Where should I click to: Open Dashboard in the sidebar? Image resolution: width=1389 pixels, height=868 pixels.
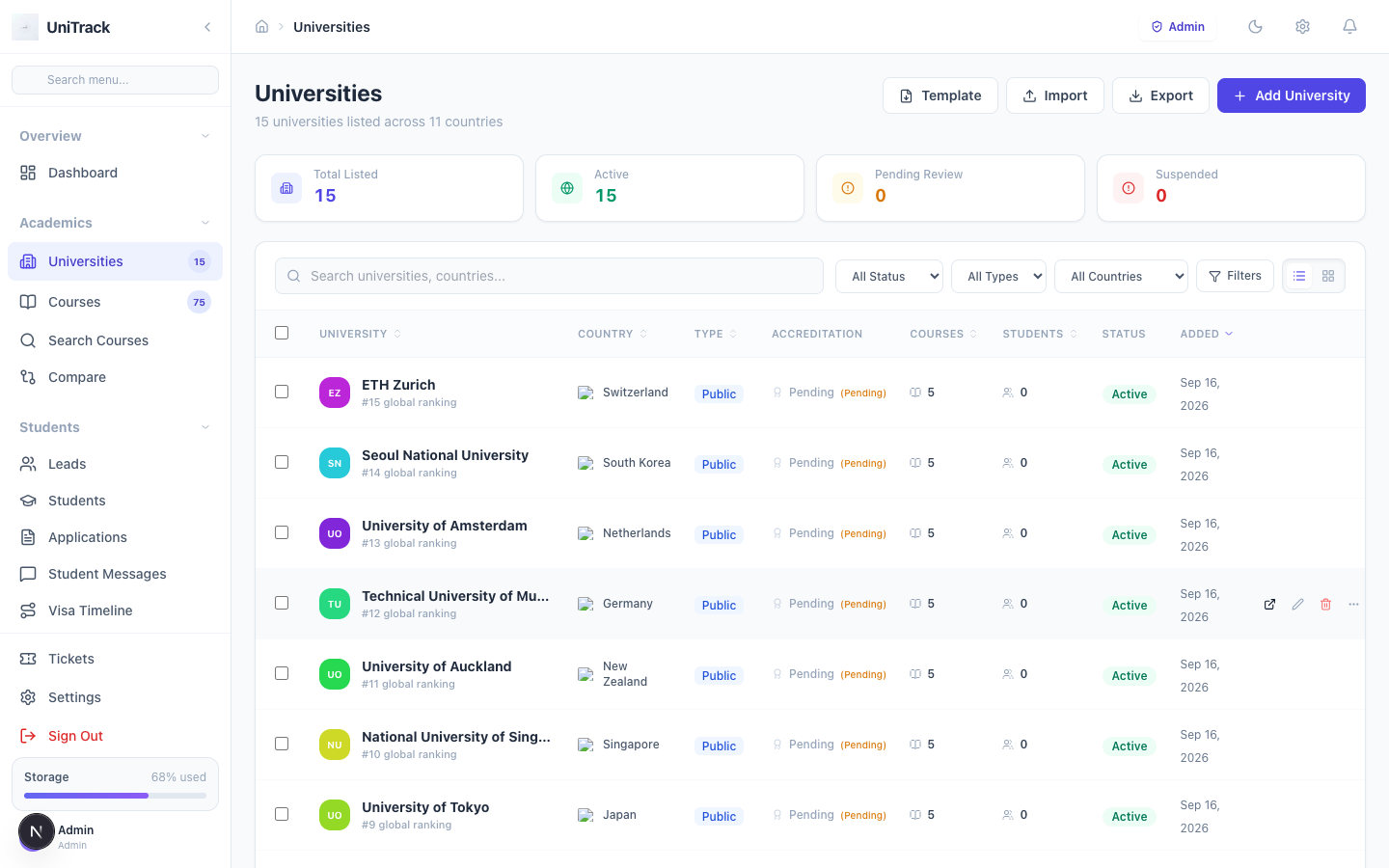click(115, 173)
